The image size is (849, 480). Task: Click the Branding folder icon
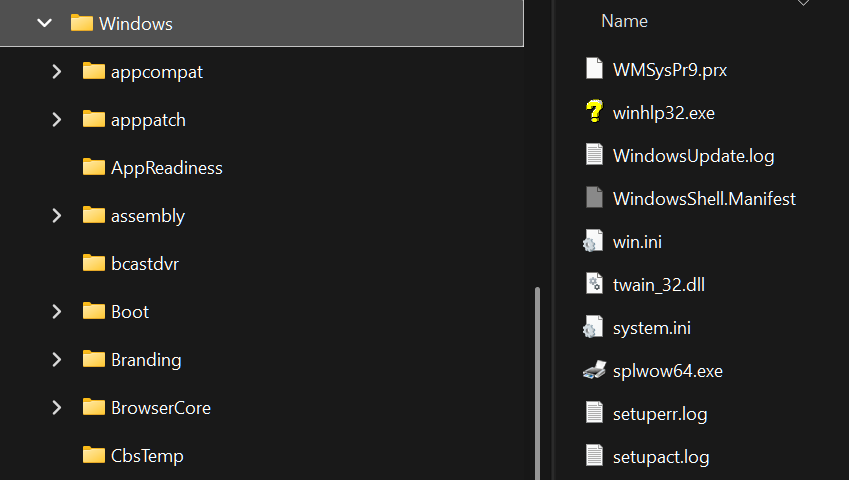(x=94, y=359)
